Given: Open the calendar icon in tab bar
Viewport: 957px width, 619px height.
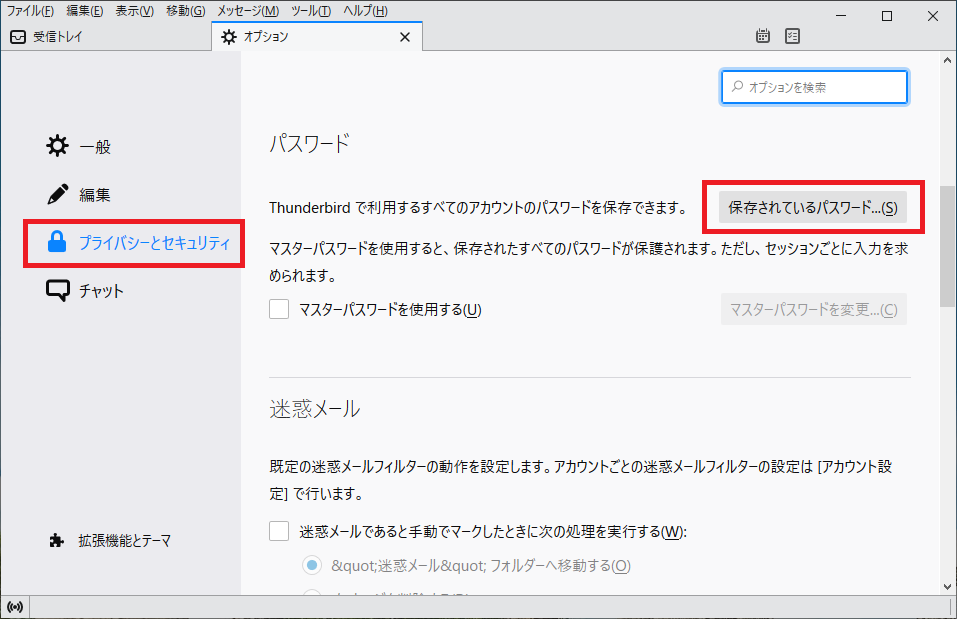Looking at the screenshot, I should click(x=763, y=37).
